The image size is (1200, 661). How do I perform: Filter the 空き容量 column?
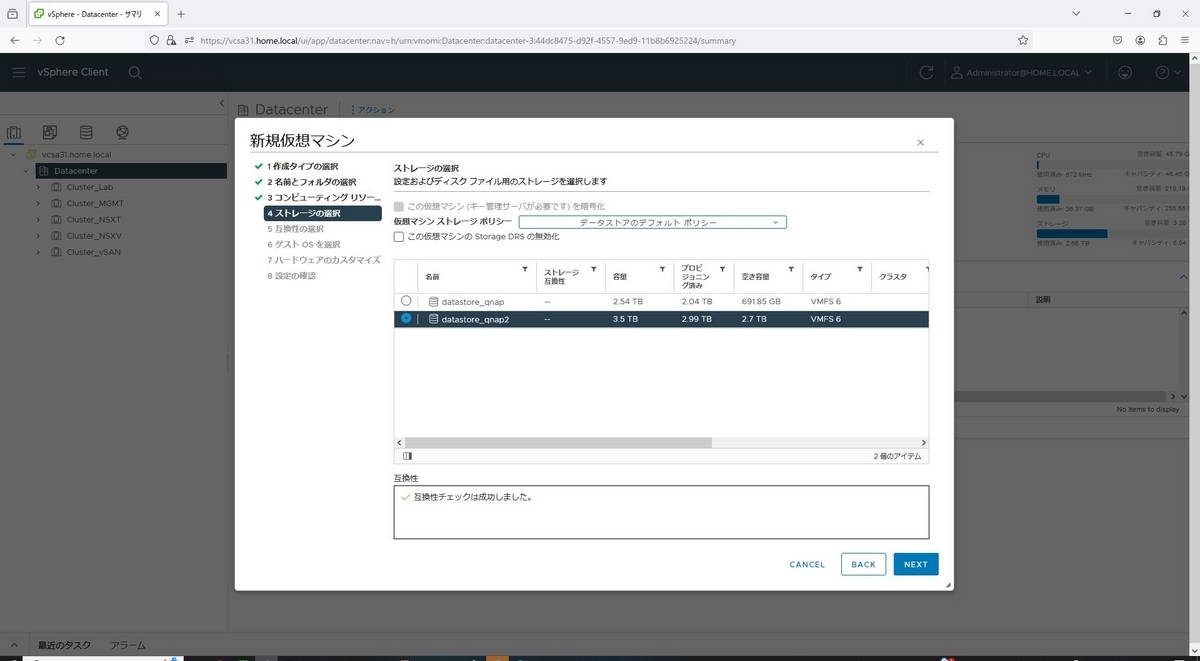pos(792,269)
